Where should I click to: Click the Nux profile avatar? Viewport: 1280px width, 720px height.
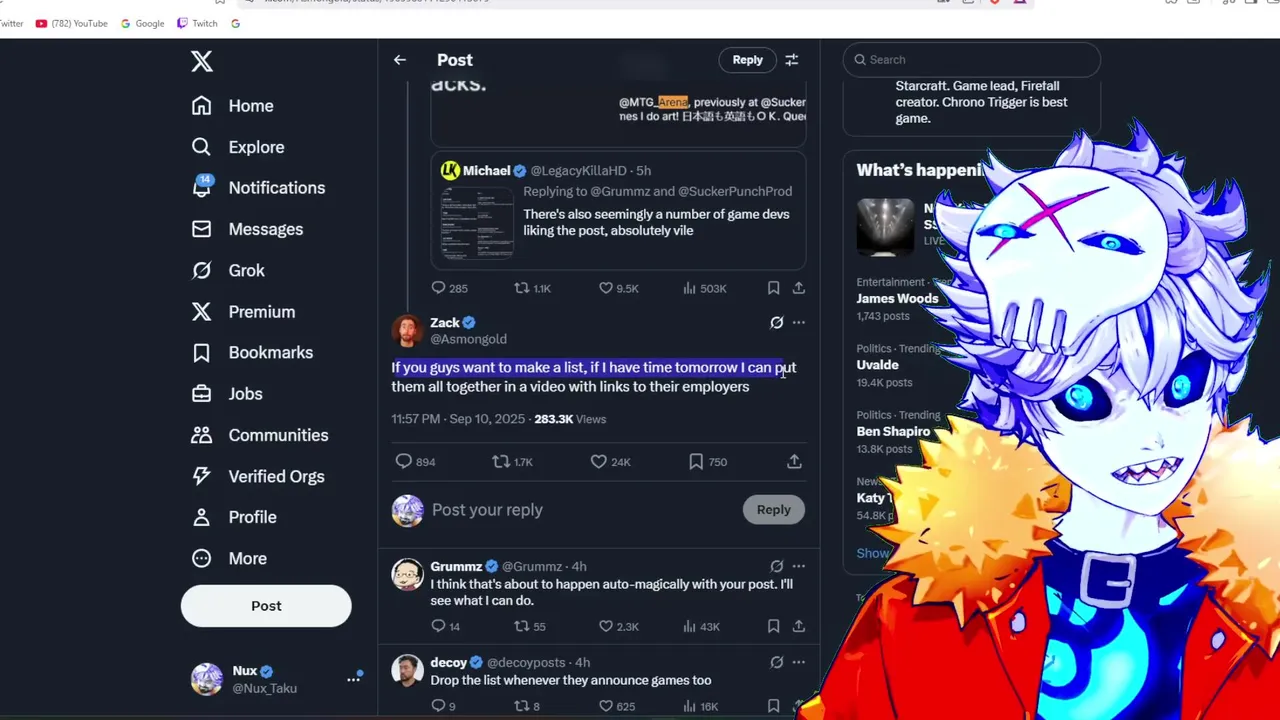click(207, 679)
